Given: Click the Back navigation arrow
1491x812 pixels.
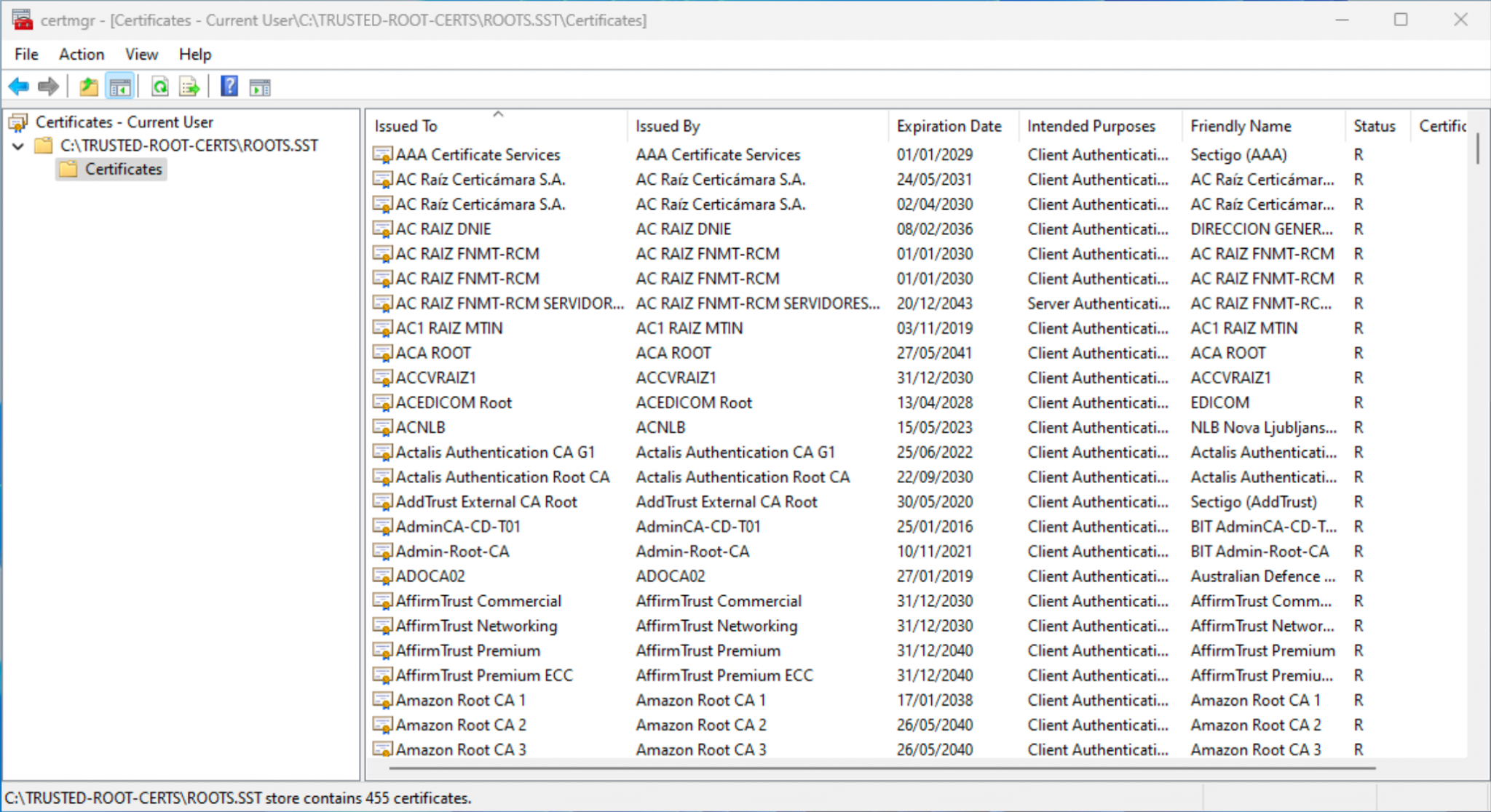Looking at the screenshot, I should tap(18, 86).
